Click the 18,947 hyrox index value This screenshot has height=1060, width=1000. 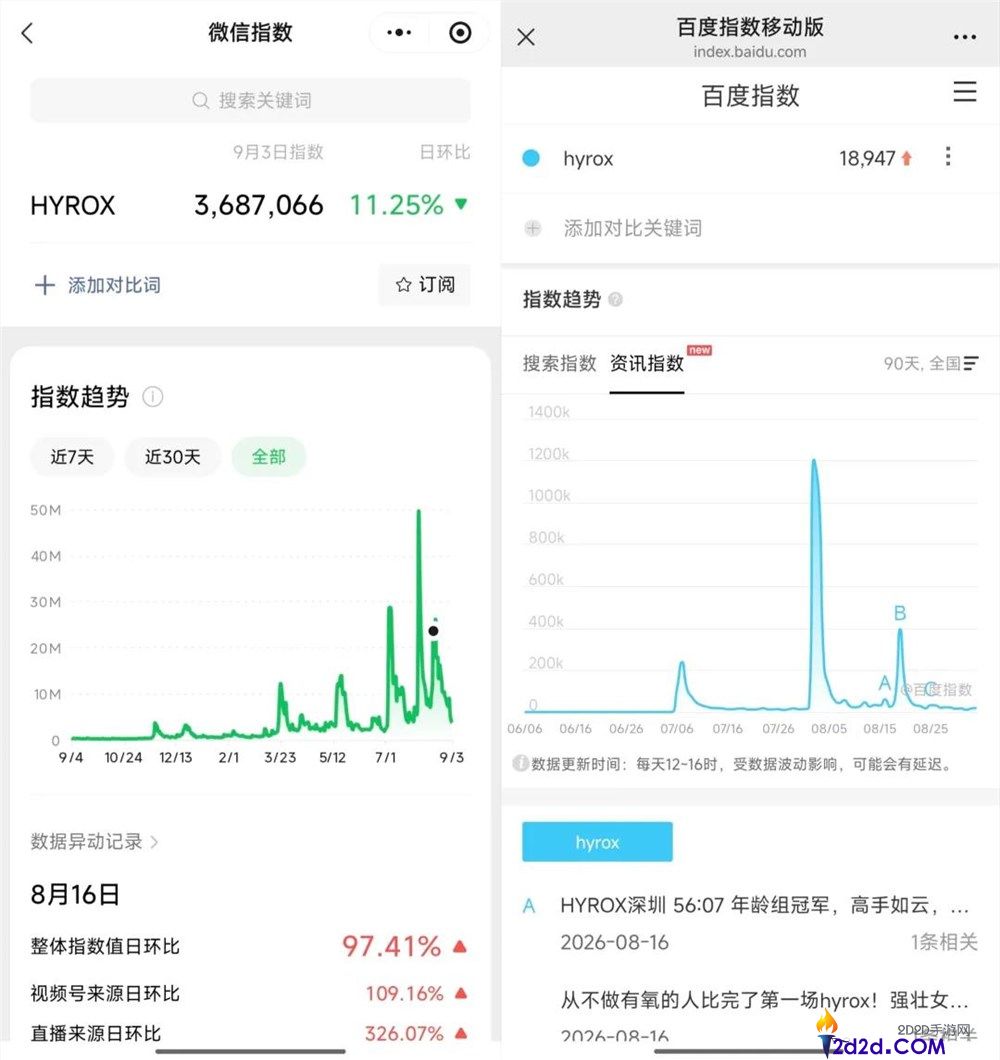[867, 158]
